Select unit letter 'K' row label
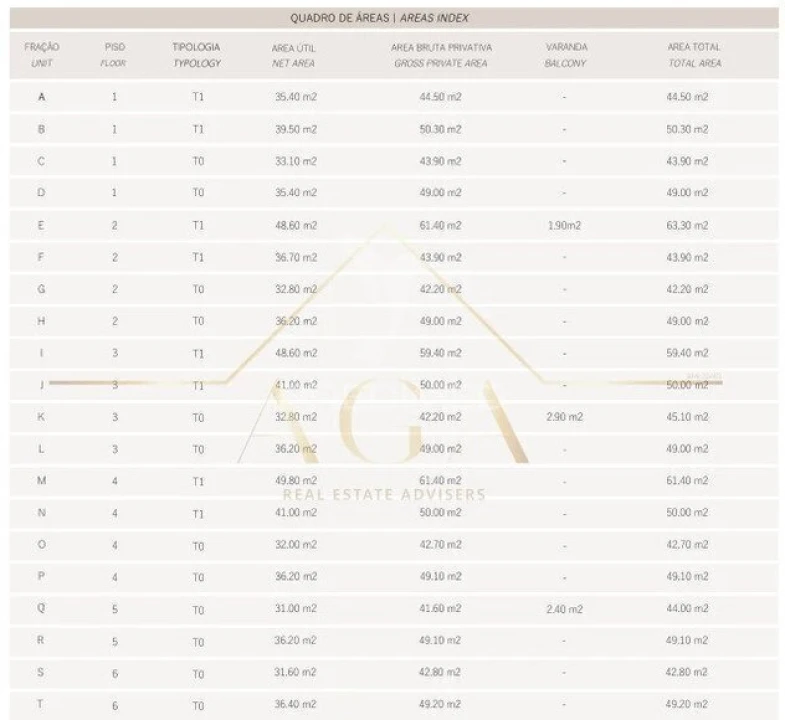785x720 pixels. 41,417
